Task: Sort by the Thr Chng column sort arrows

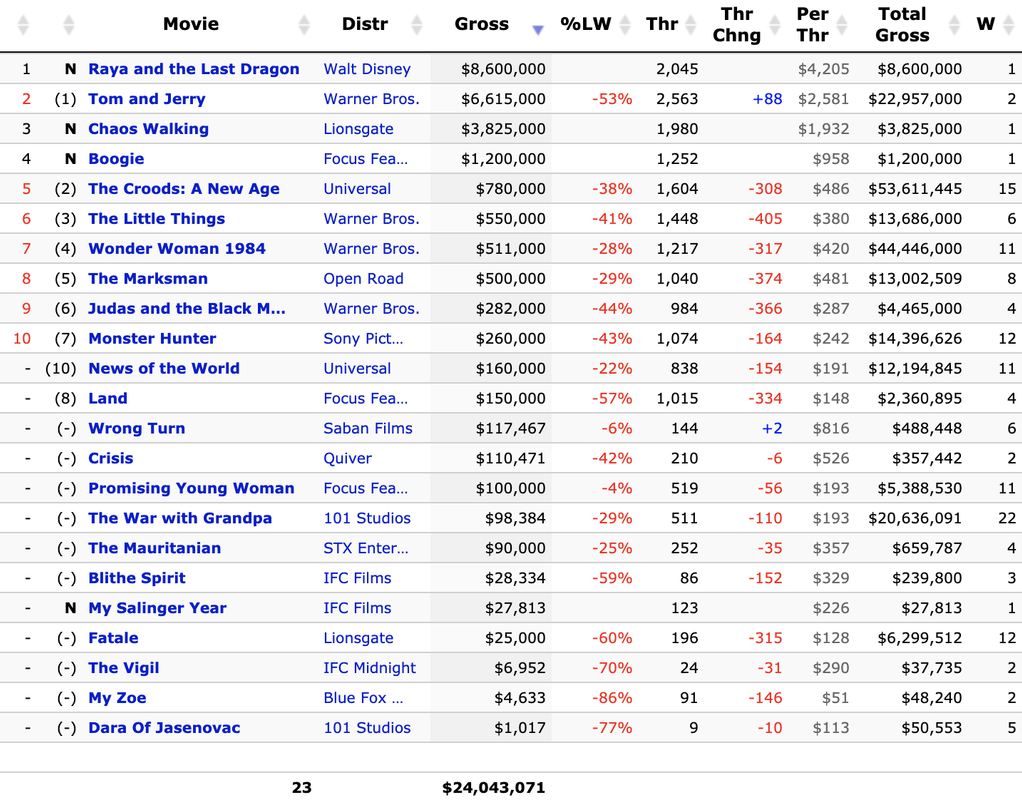Action: click(775, 25)
